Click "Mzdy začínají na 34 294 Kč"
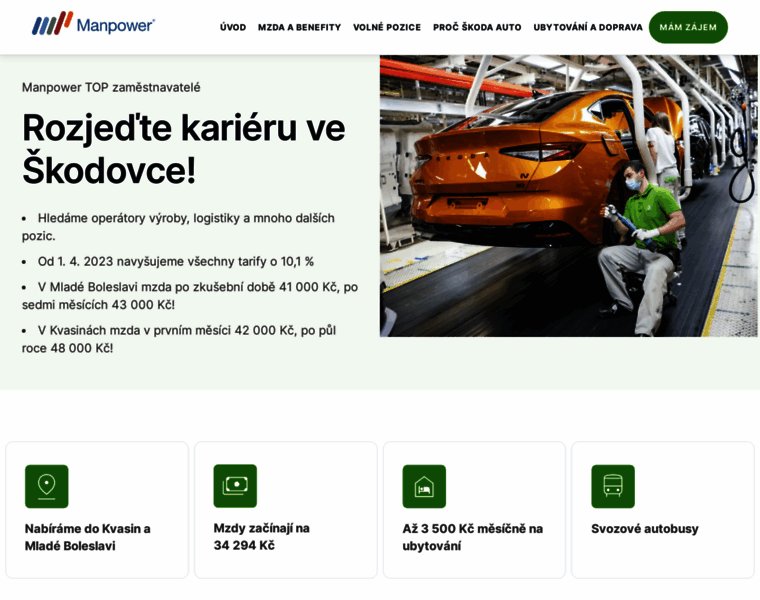 click(262, 537)
